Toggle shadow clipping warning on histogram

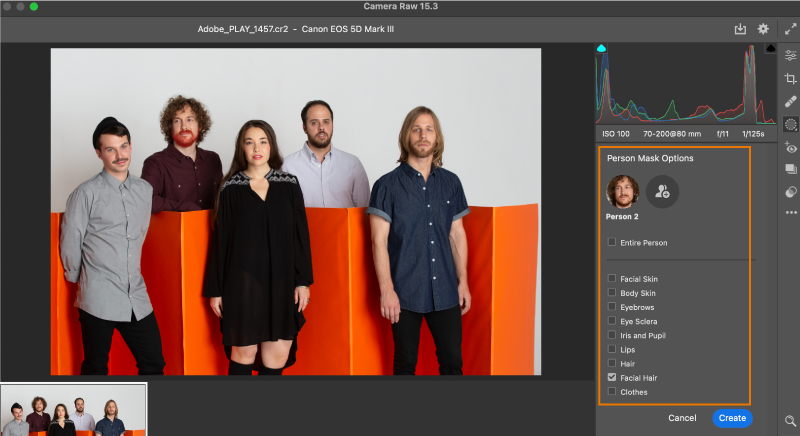pos(601,48)
